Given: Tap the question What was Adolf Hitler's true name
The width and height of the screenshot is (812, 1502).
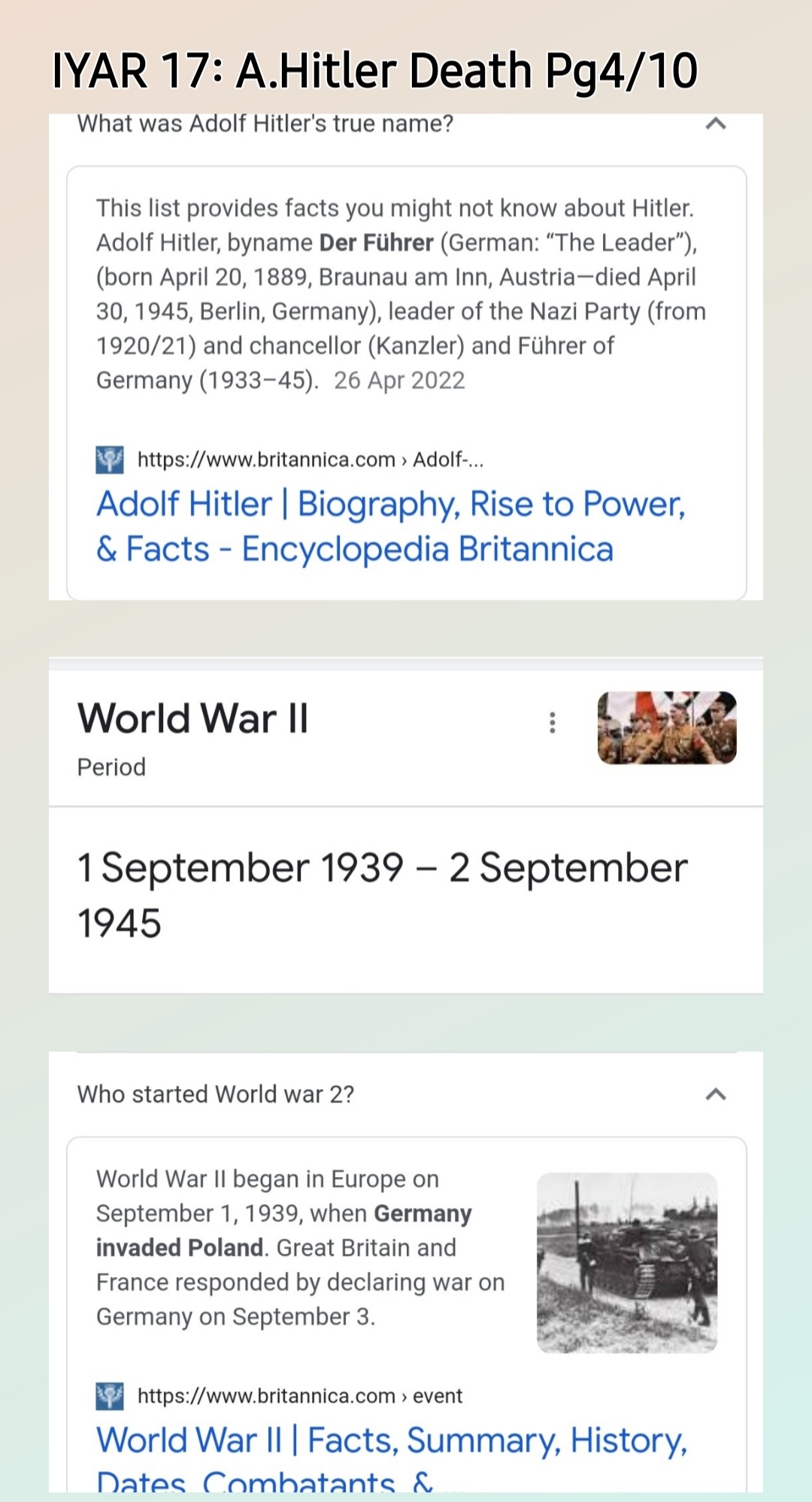Looking at the screenshot, I should coord(265,123).
